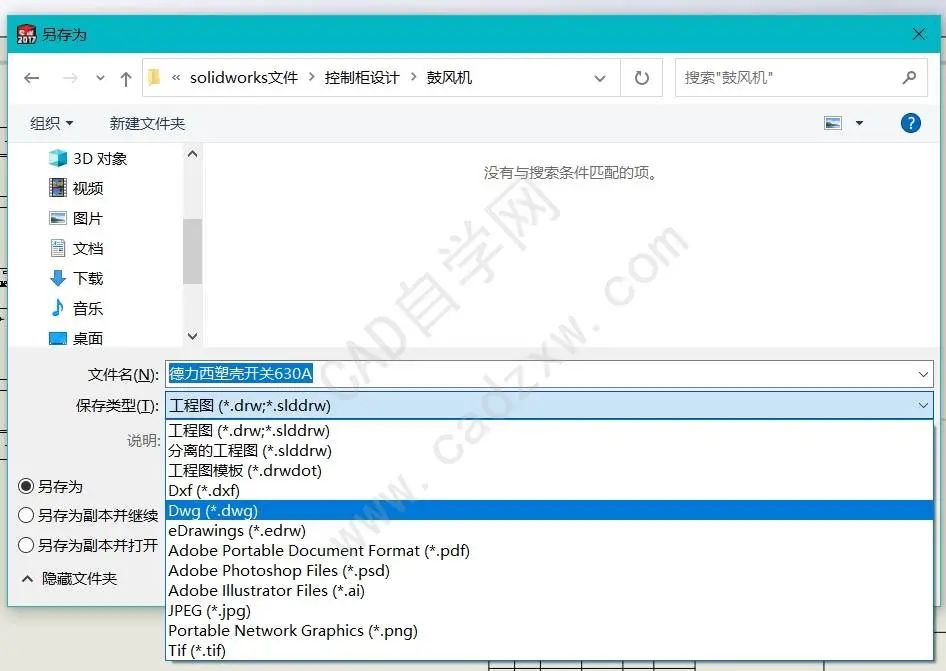Click the 图片 sidebar icon
Screen dimensions: 946x671
pyautogui.click(x=60, y=218)
